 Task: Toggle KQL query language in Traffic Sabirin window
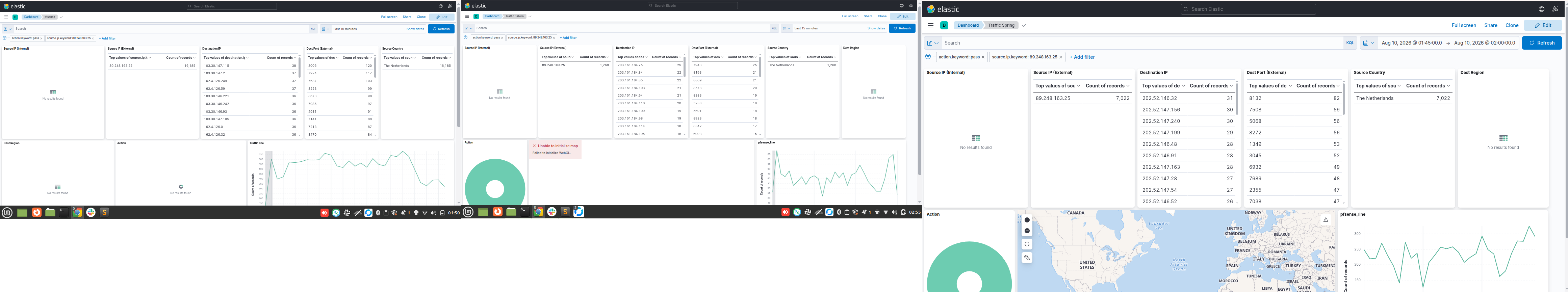(x=774, y=28)
